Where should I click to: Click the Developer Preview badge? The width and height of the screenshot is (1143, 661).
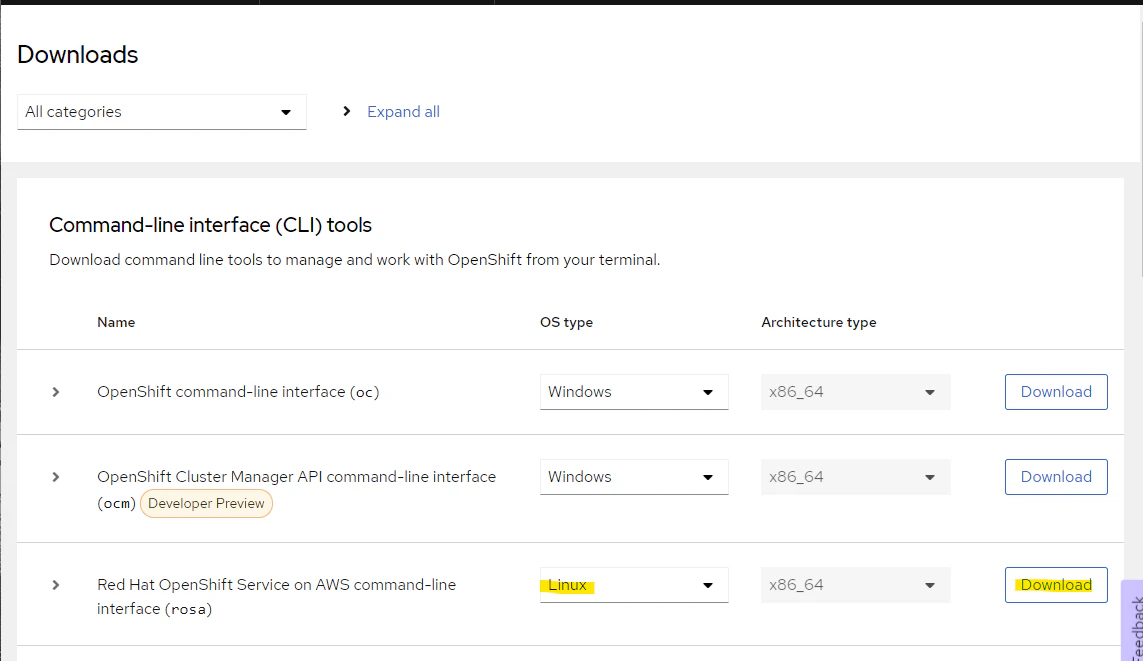click(x=206, y=504)
